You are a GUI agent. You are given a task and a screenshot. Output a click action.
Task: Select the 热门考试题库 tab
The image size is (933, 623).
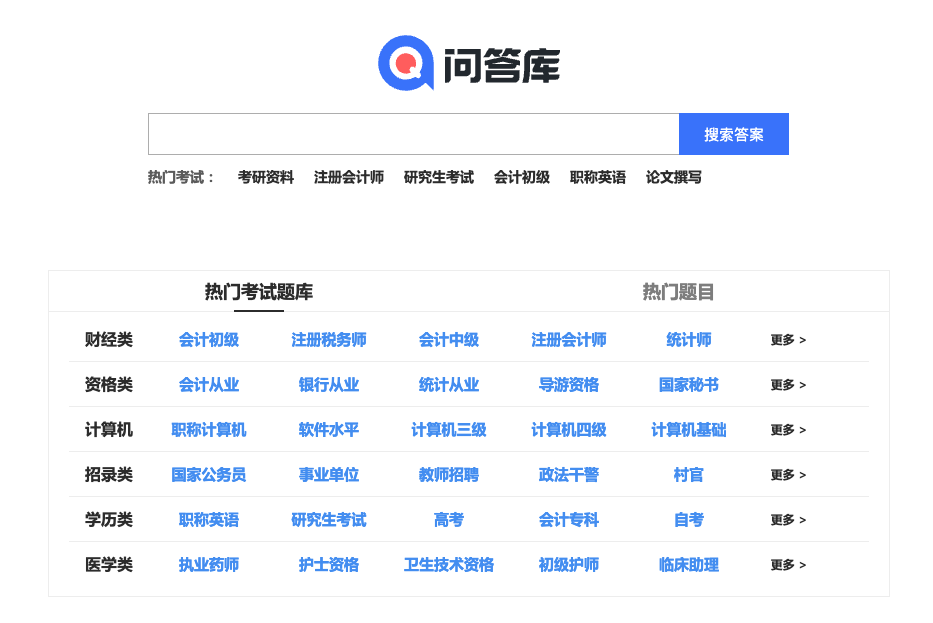tap(259, 292)
